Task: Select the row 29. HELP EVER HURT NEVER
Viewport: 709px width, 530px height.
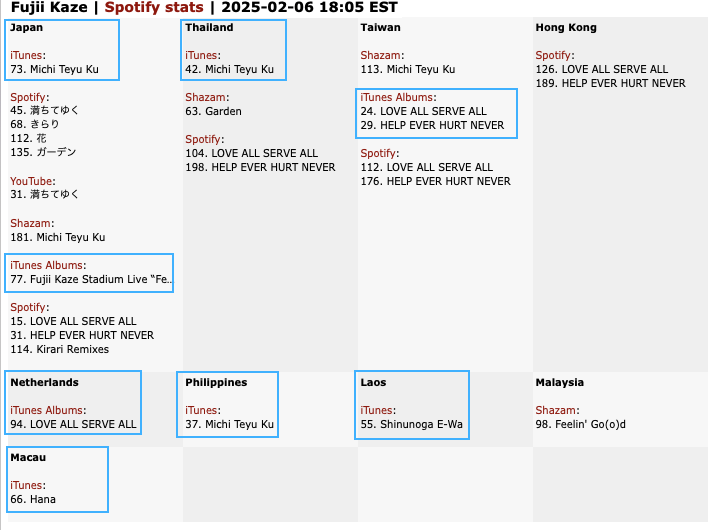Action: pos(432,125)
